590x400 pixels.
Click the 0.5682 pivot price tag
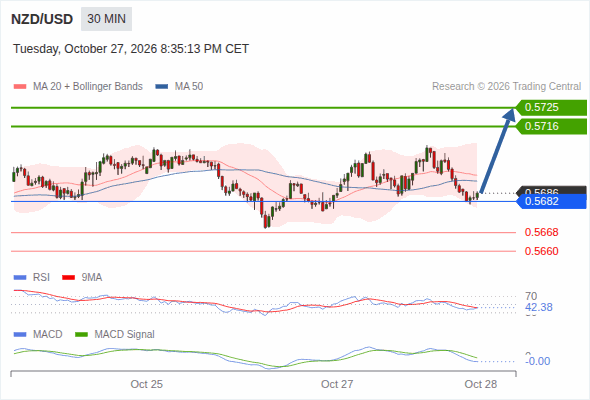(551, 201)
